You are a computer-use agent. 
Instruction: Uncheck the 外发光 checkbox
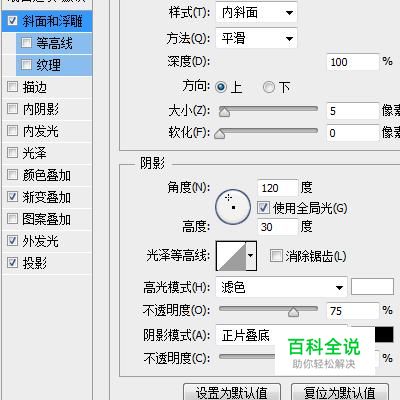pyautogui.click(x=12, y=240)
